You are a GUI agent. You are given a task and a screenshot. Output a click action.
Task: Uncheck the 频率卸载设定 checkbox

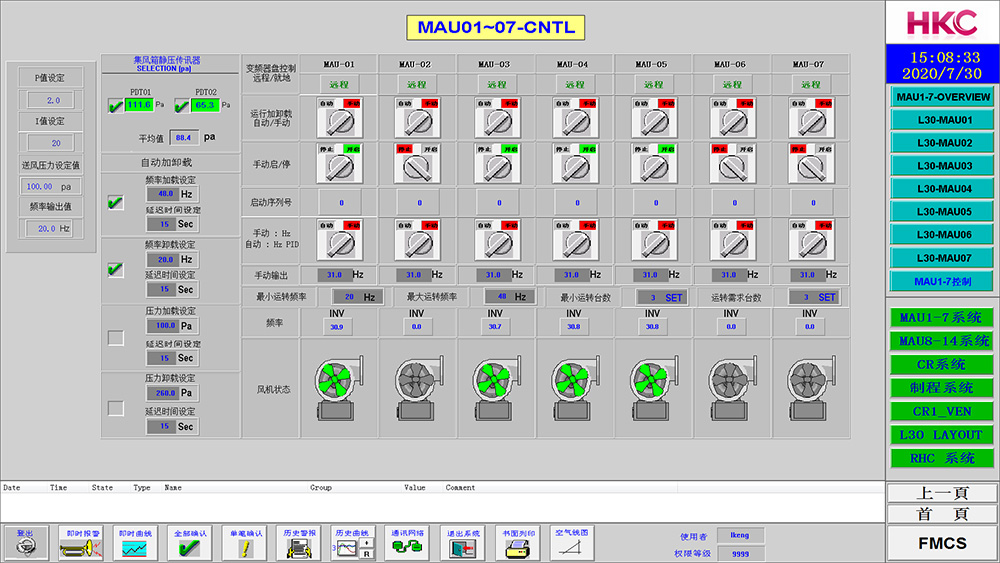[116, 270]
